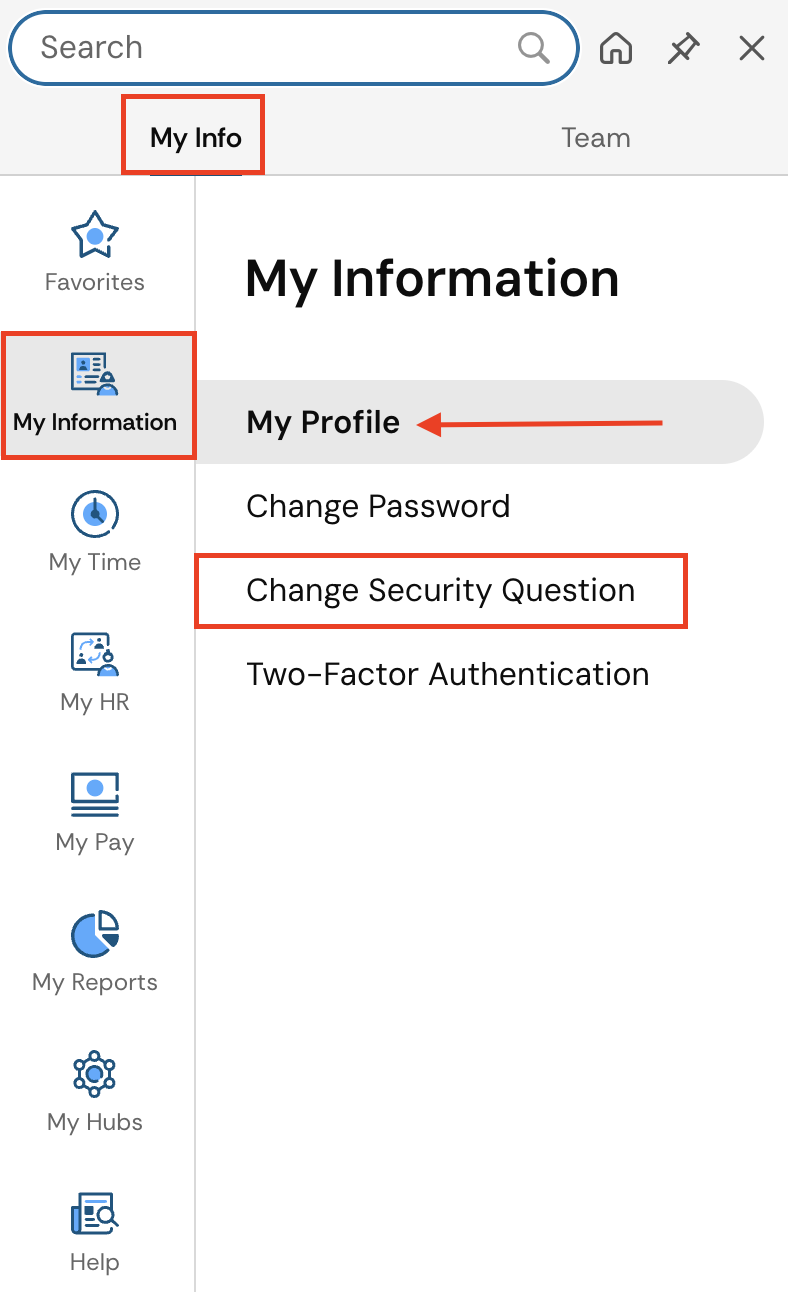Select the Change Password option
Image resolution: width=788 pixels, height=1292 pixels.
(x=378, y=506)
